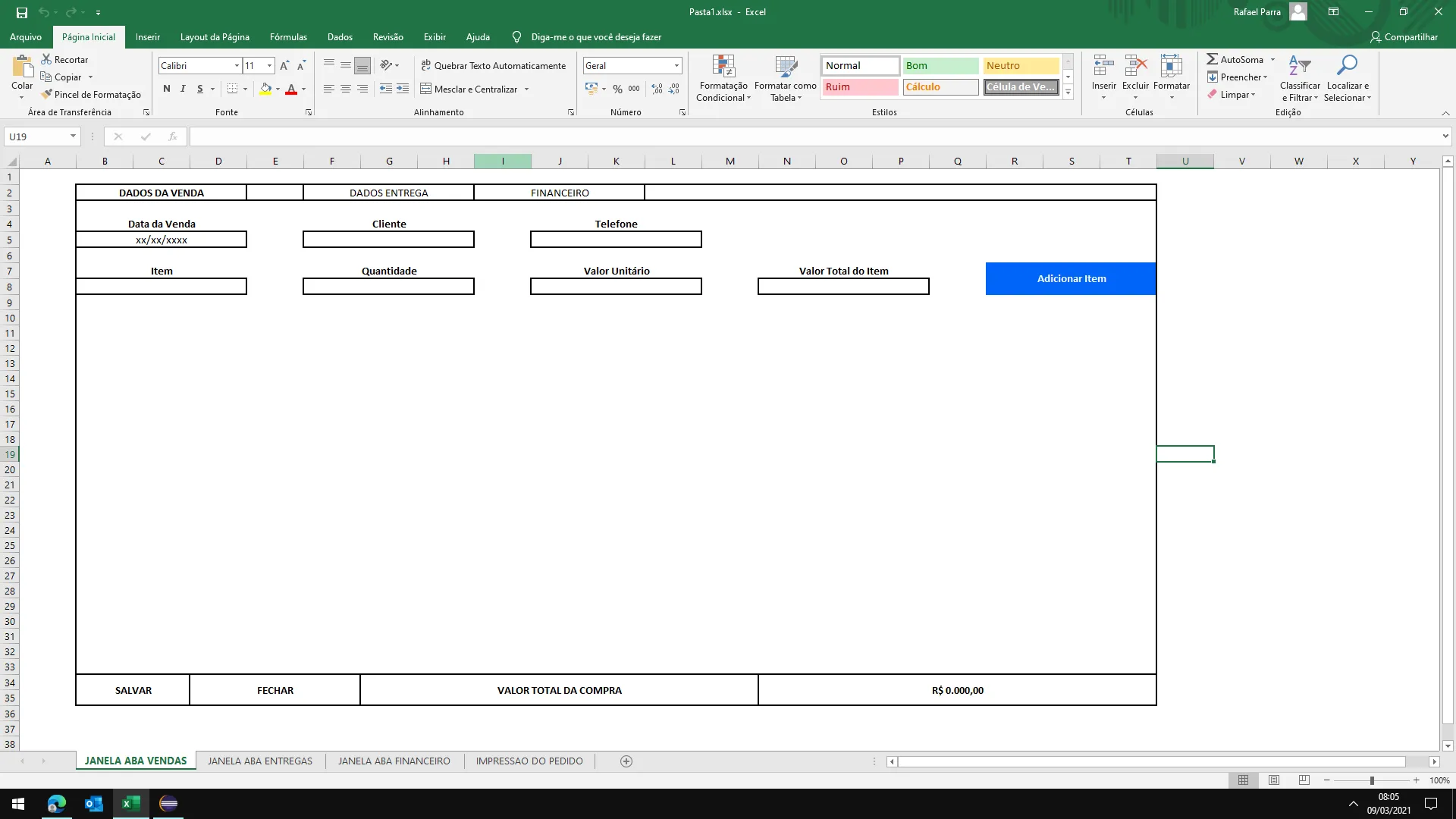Click Find and Select magnifier icon
Screen dimensions: 1456x819
1347,66
